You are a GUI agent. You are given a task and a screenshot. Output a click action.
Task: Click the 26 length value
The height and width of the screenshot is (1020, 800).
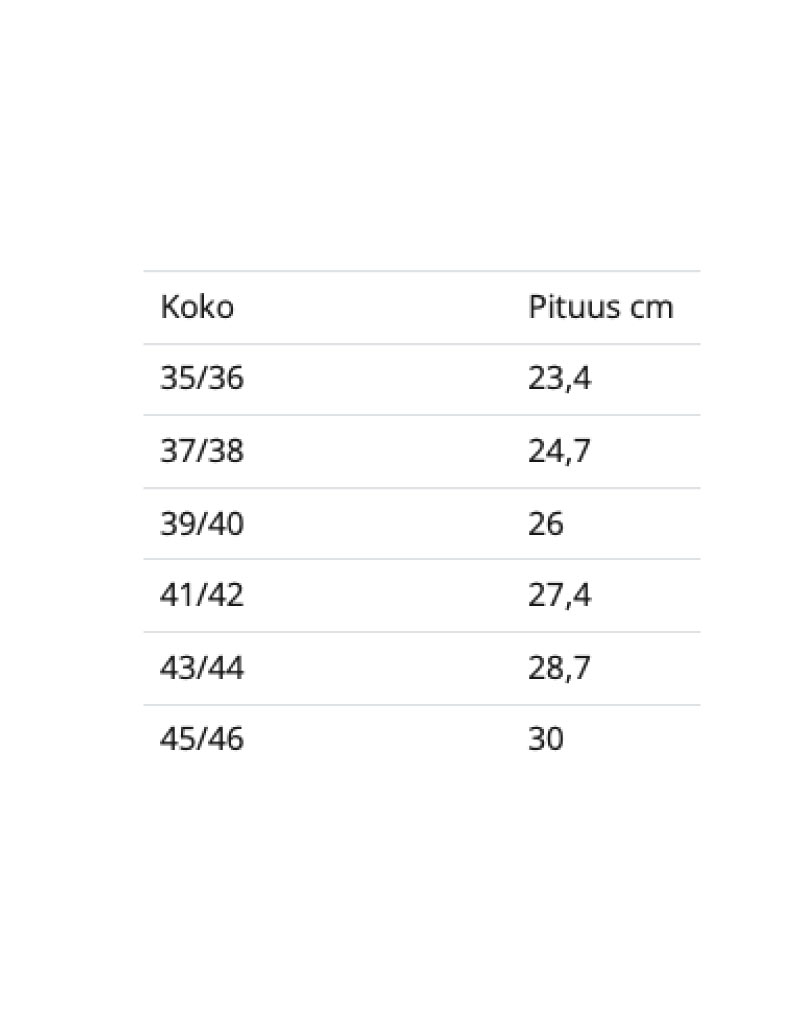point(546,523)
